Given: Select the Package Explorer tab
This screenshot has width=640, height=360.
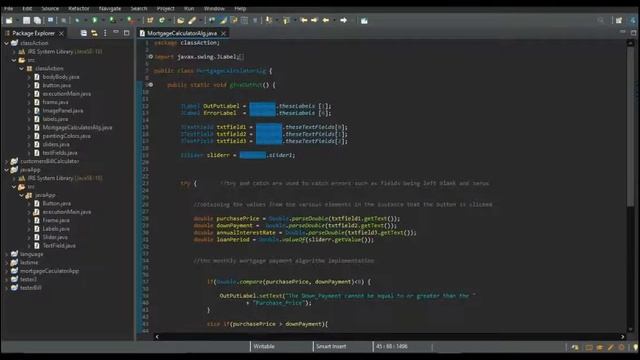Looking at the screenshot, I should (33, 33).
